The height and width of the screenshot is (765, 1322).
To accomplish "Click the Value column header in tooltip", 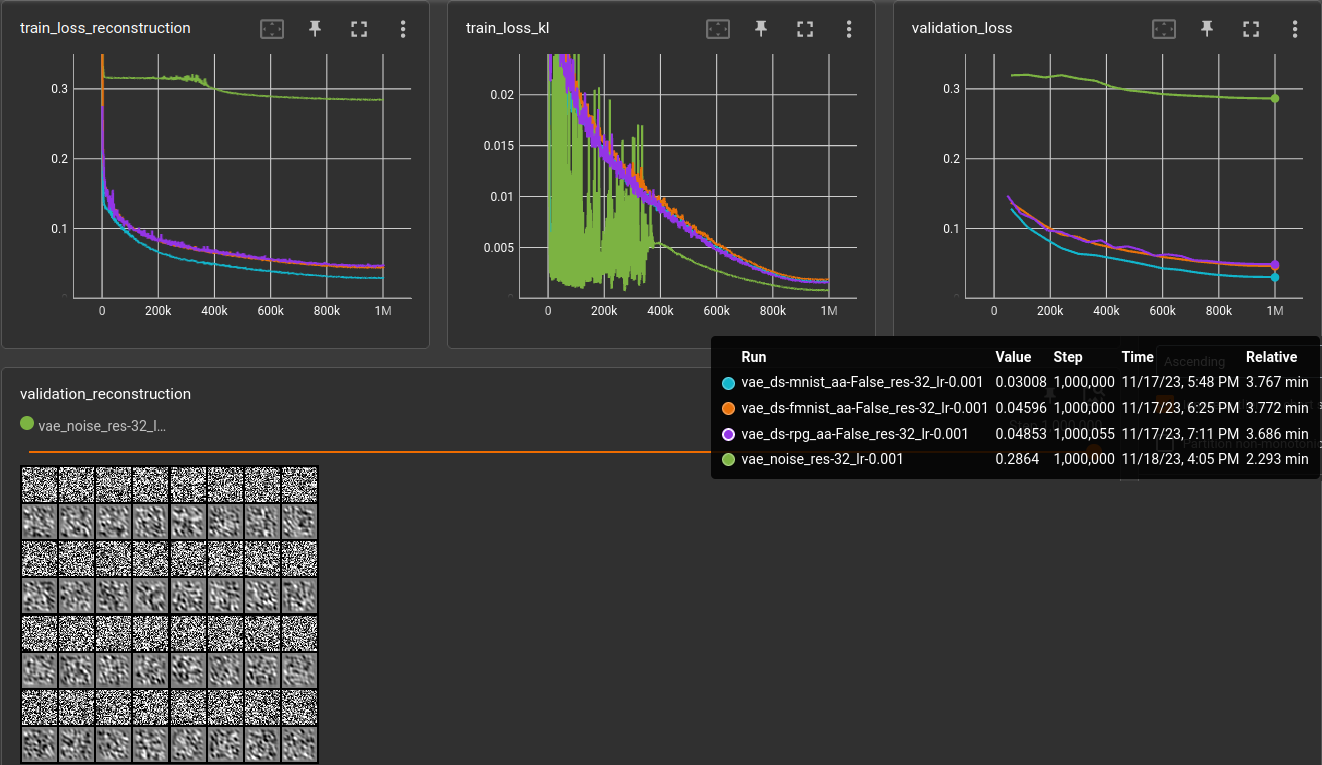I will click(1013, 357).
